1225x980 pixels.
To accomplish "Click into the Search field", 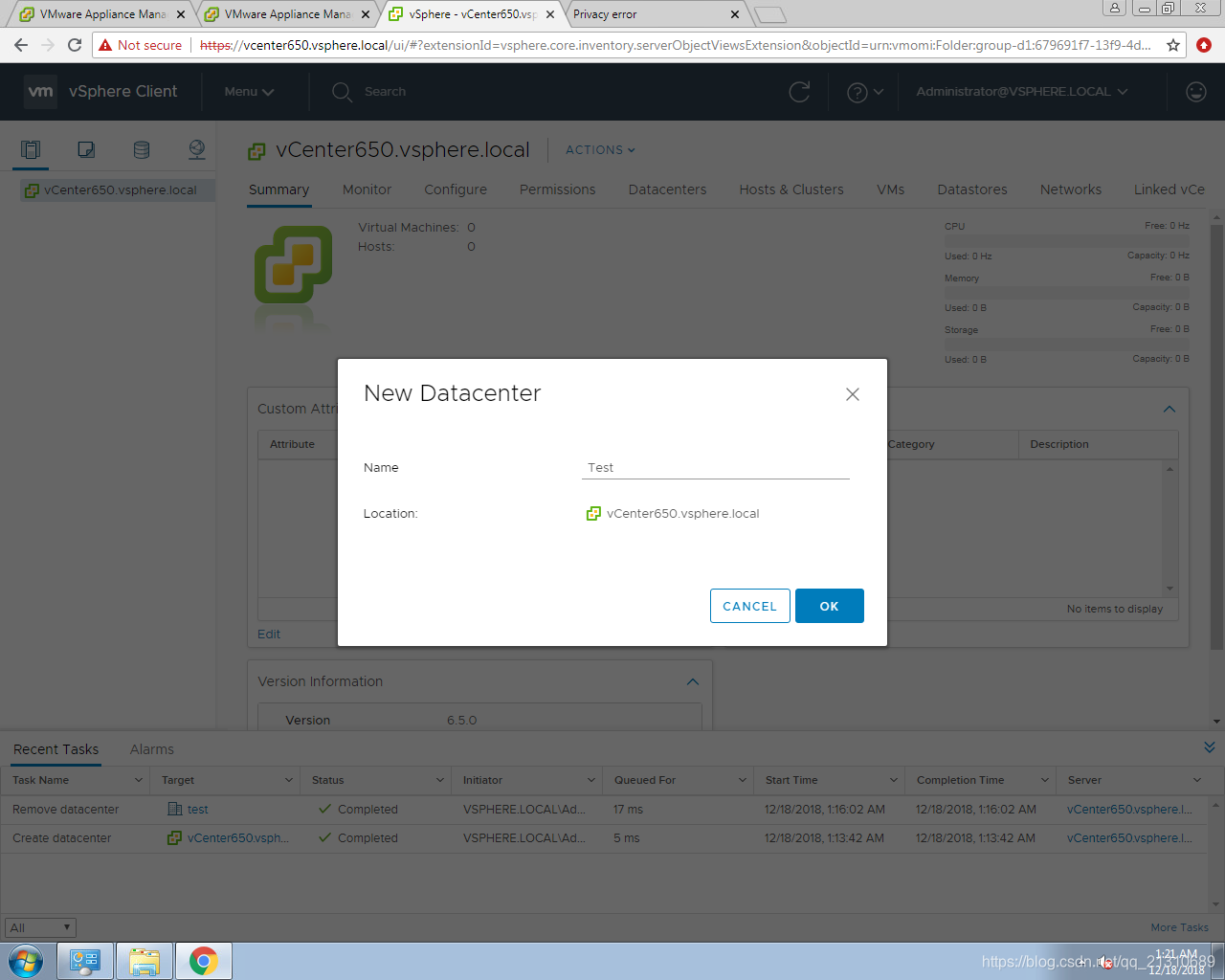I will pos(385,92).
